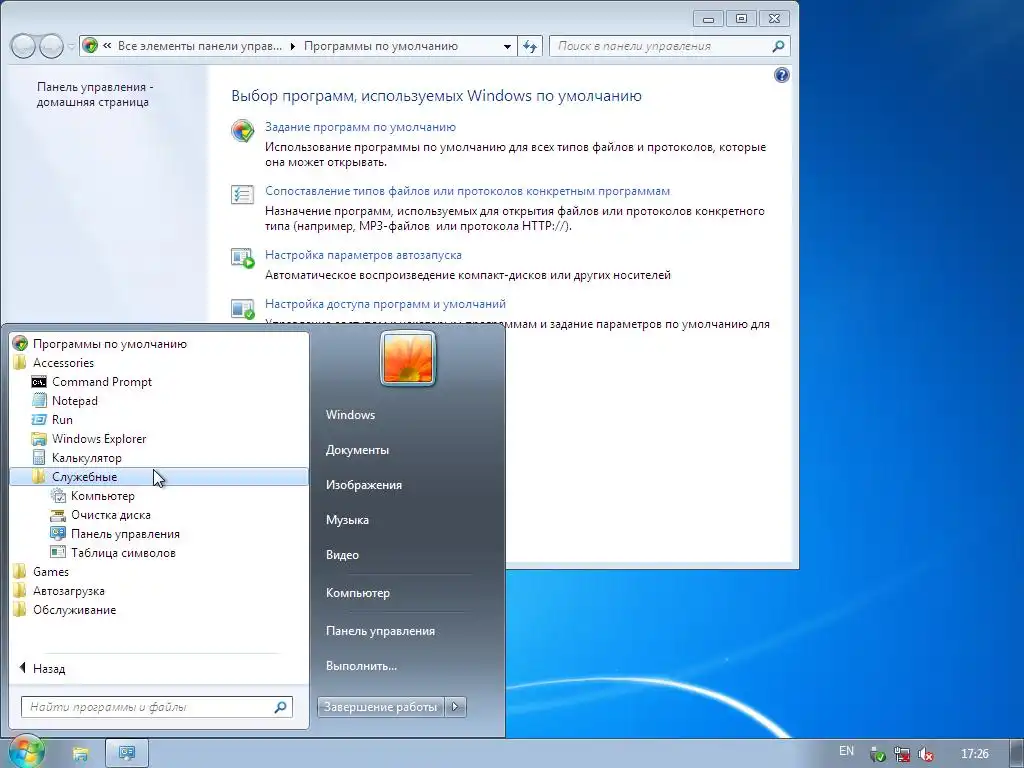Click the file associations checklist icon
Viewport: 1024px width, 768px height.
pos(242,195)
